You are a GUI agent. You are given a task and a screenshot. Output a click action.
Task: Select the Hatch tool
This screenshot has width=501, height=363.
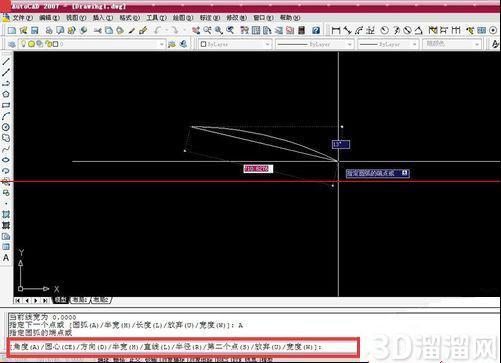click(6, 214)
